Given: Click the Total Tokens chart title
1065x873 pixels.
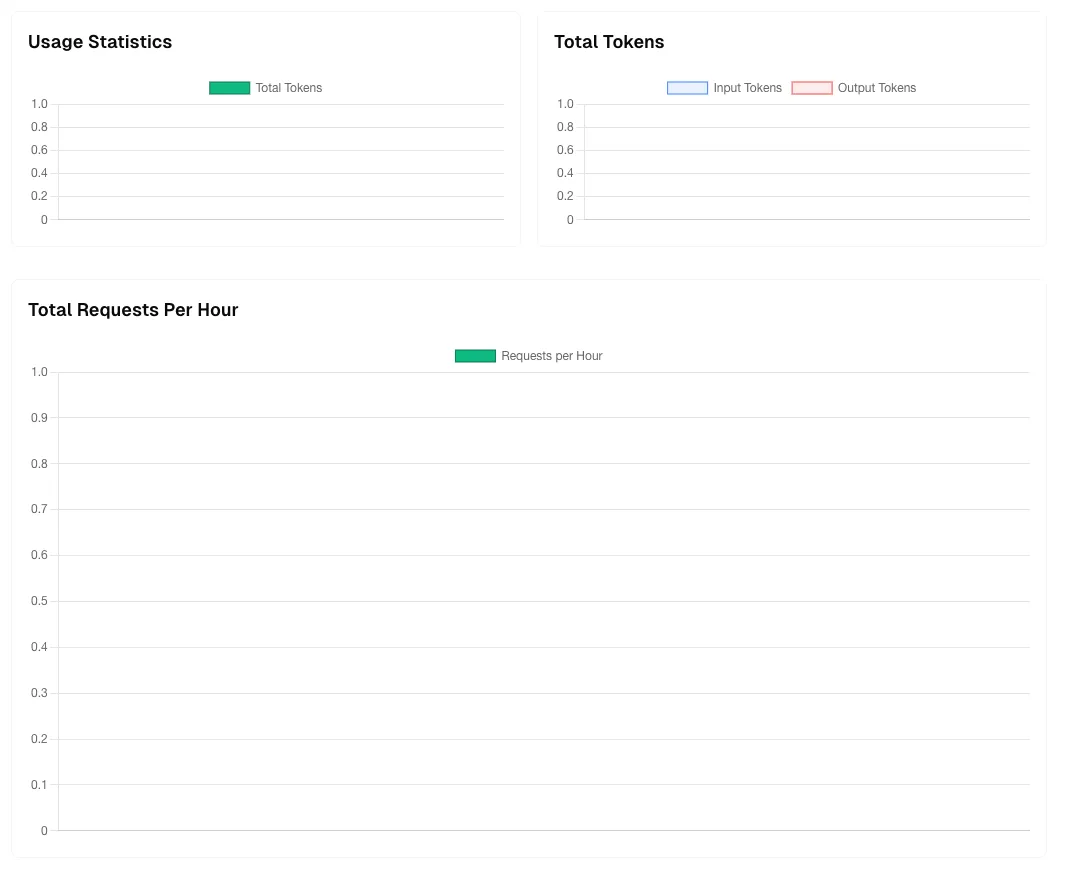Looking at the screenshot, I should click(x=609, y=42).
